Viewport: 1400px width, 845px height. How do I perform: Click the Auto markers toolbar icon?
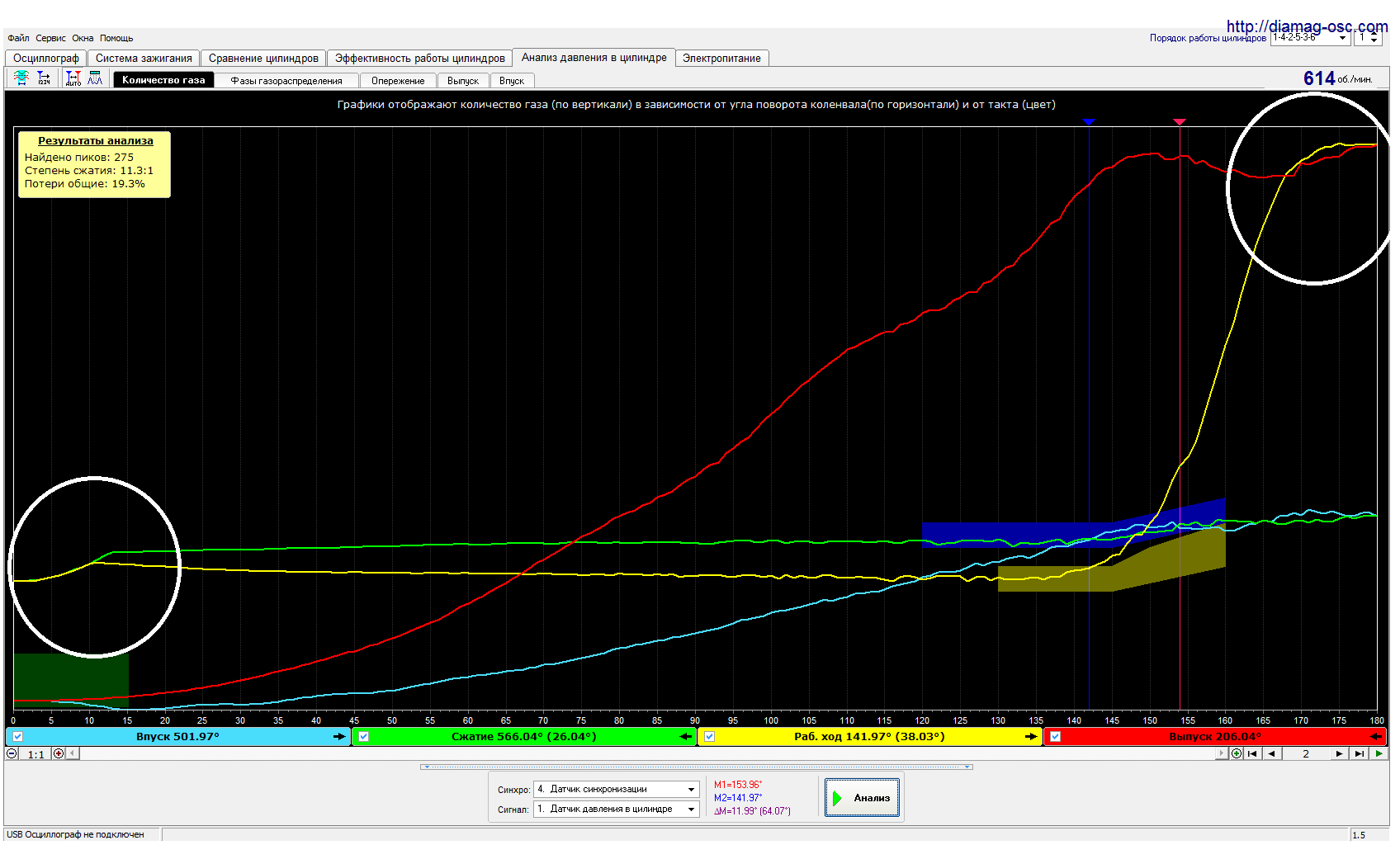pos(73,78)
